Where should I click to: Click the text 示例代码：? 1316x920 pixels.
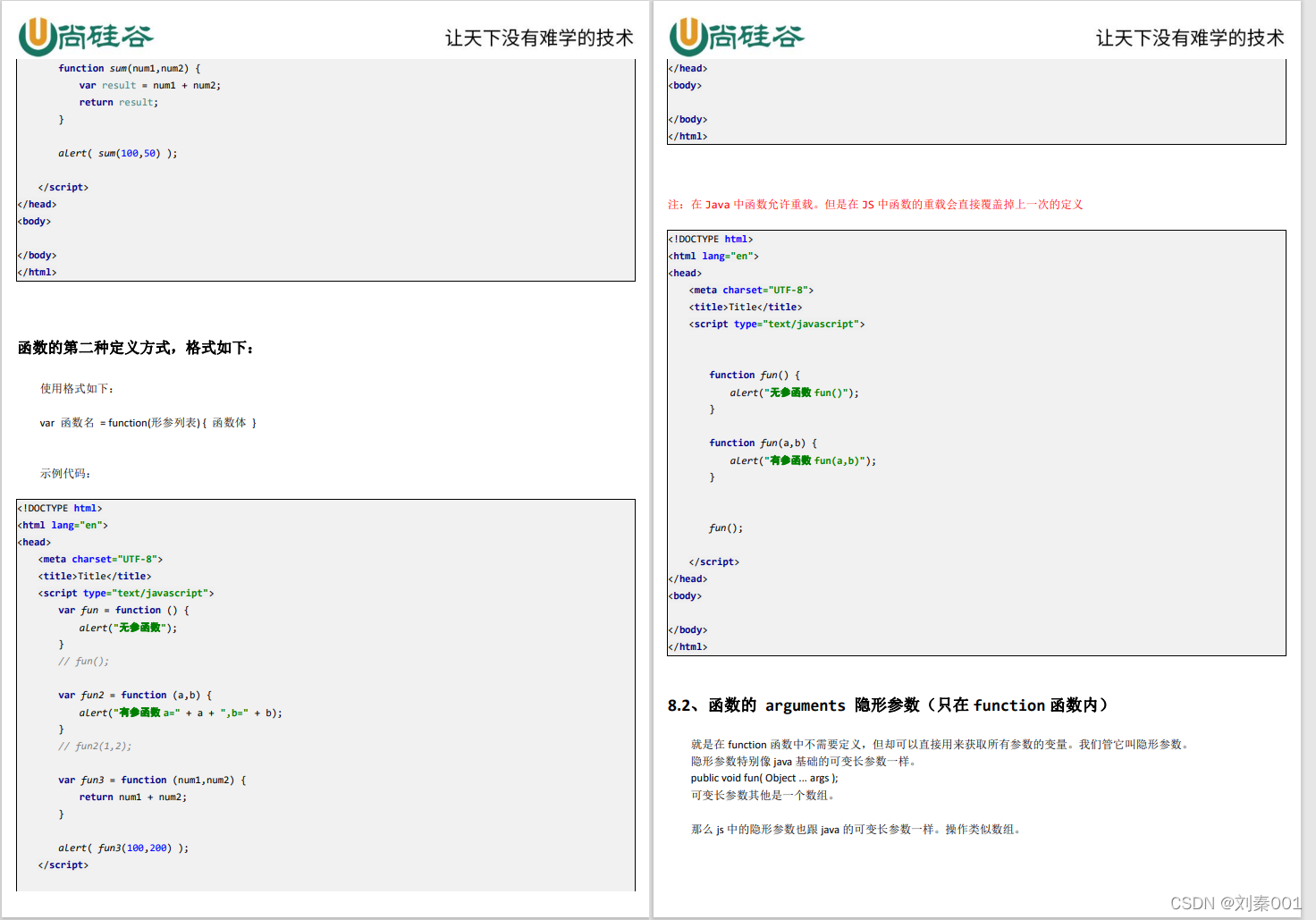(65, 474)
